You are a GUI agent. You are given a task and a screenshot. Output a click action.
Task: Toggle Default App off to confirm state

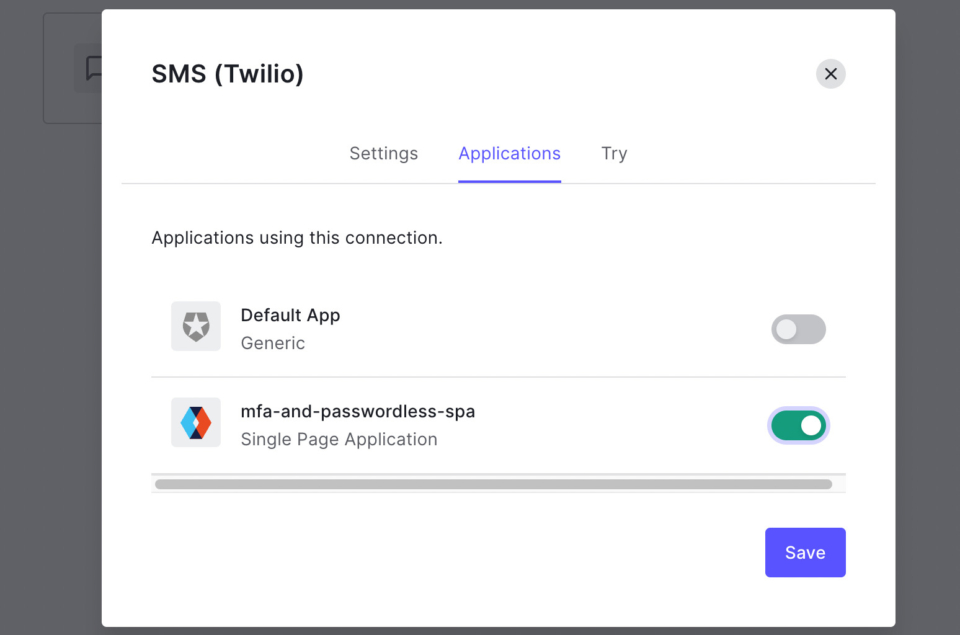798,329
